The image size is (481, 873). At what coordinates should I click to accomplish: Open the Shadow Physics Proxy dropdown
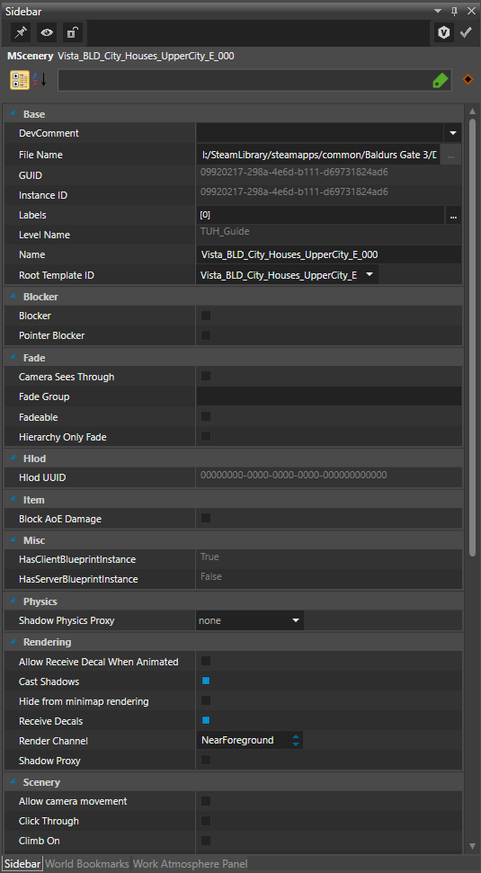(250, 620)
